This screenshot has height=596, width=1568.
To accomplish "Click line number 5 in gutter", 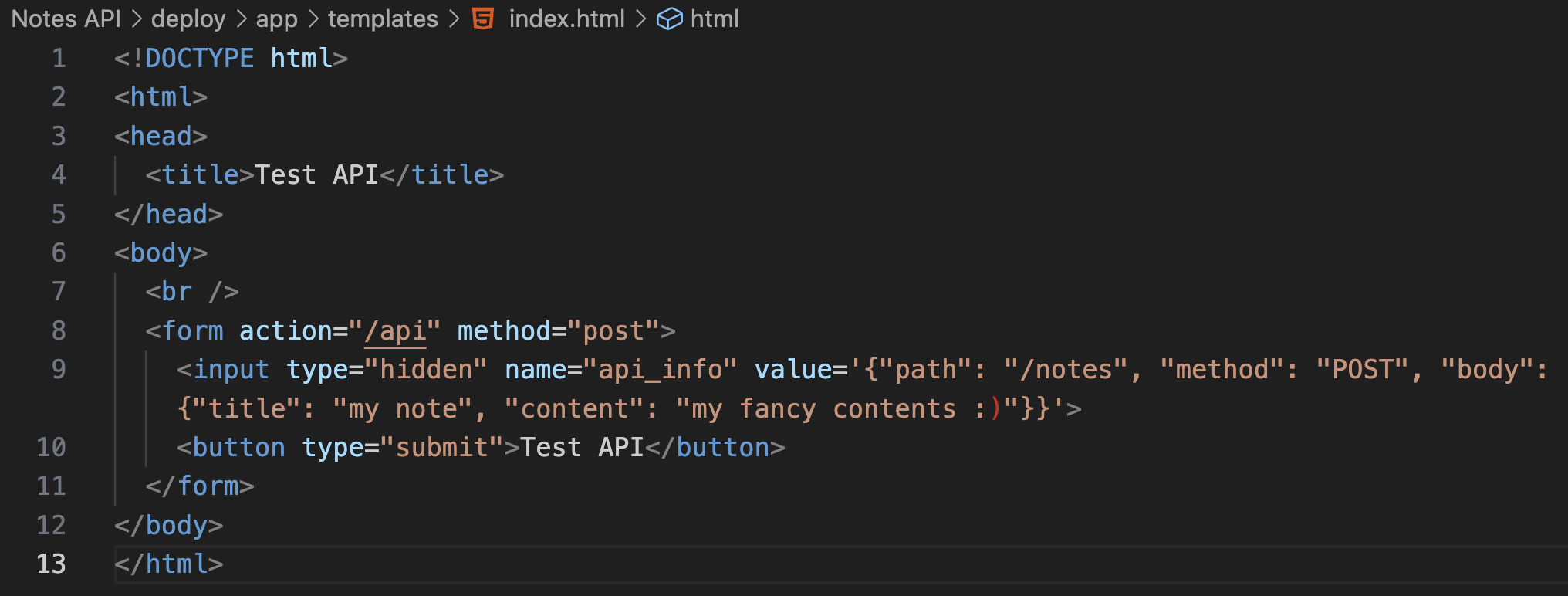I will tap(59, 215).
